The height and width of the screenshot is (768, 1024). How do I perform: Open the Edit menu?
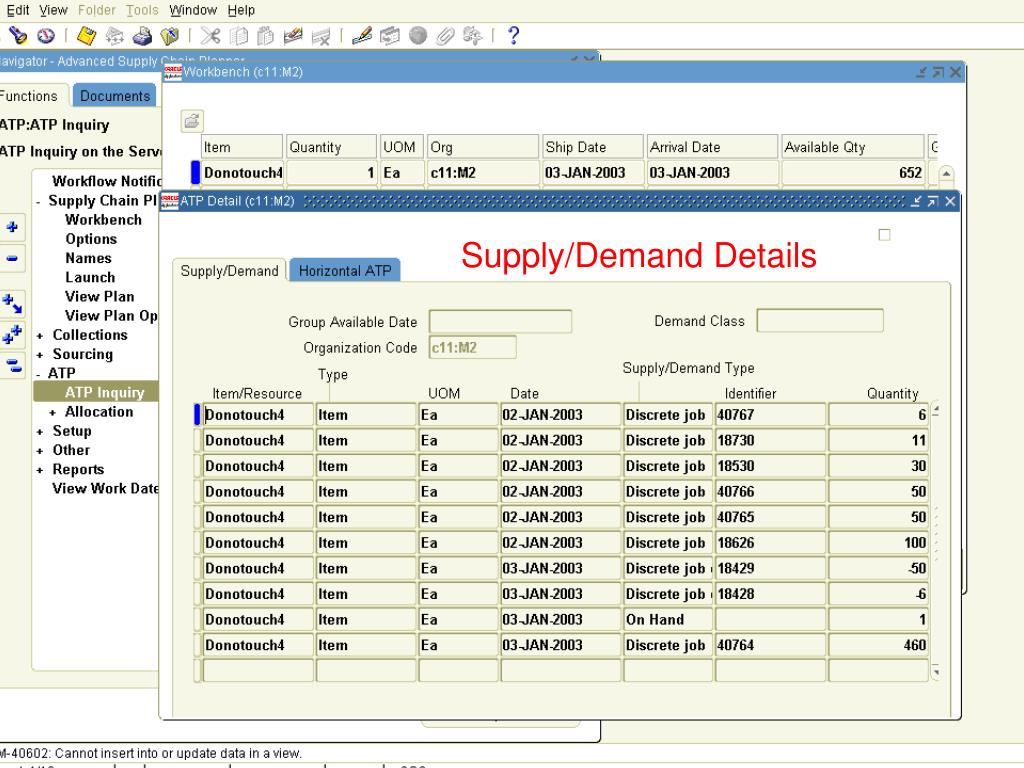tap(18, 10)
